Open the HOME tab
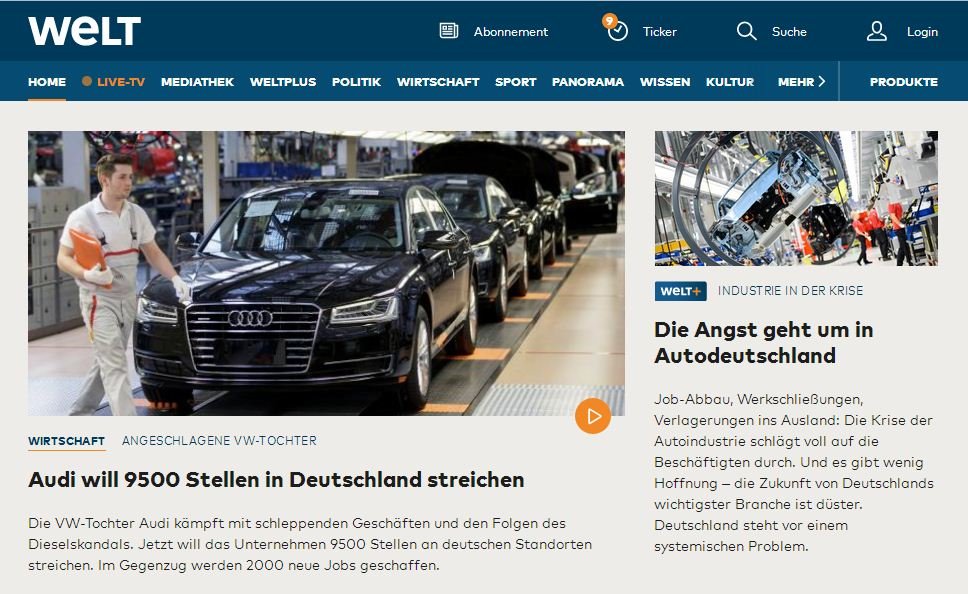The image size is (968, 594). [x=47, y=82]
